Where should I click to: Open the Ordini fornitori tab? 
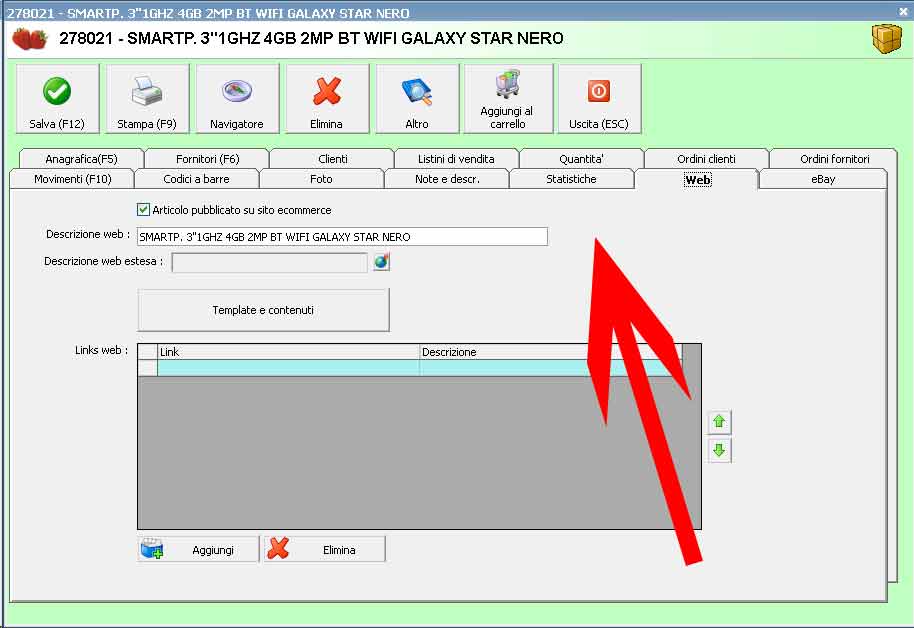(x=834, y=159)
